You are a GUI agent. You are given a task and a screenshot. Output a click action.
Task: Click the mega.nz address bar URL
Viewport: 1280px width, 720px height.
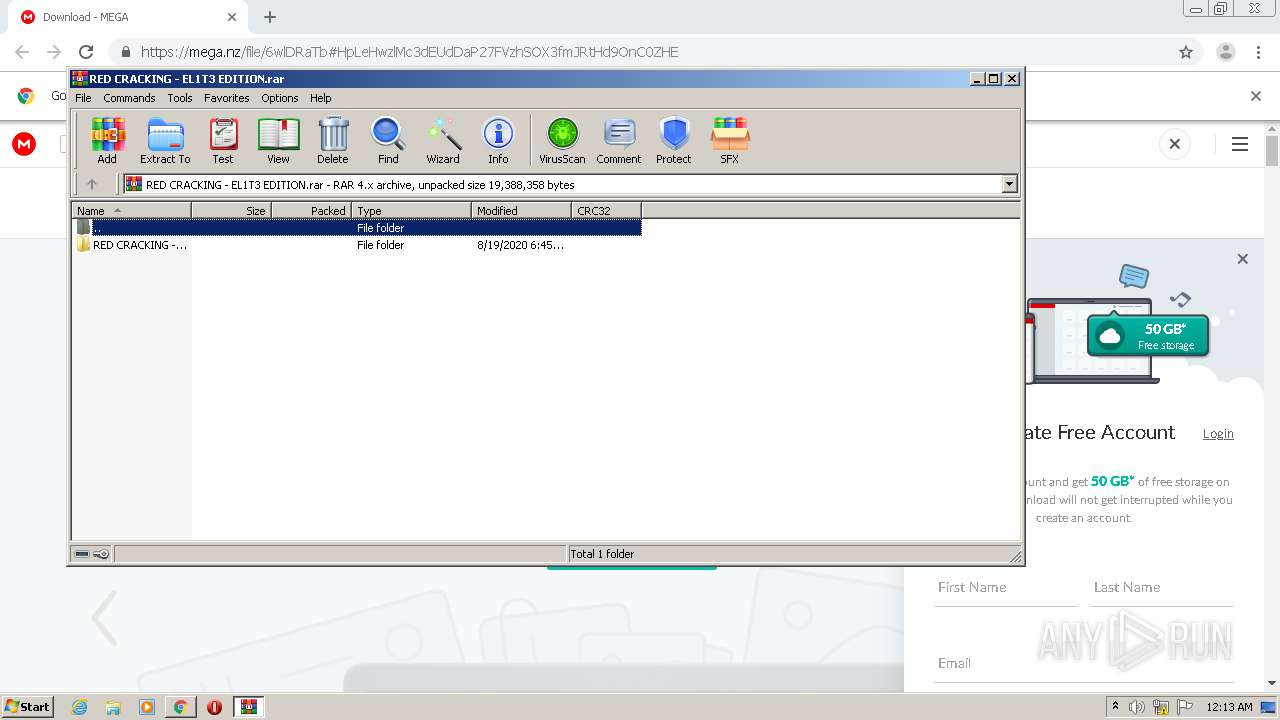coord(409,52)
